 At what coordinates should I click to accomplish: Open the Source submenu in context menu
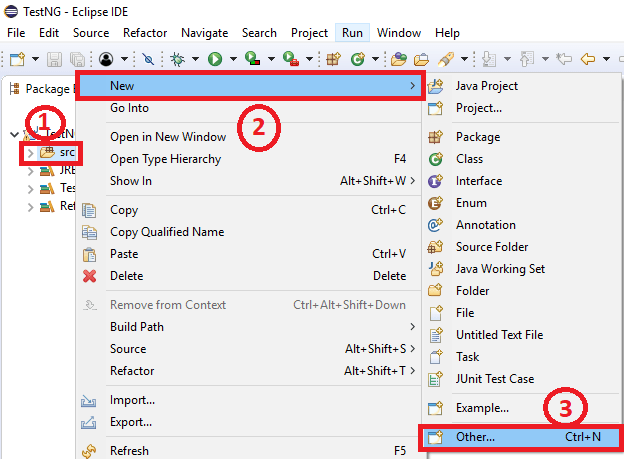coord(248,349)
